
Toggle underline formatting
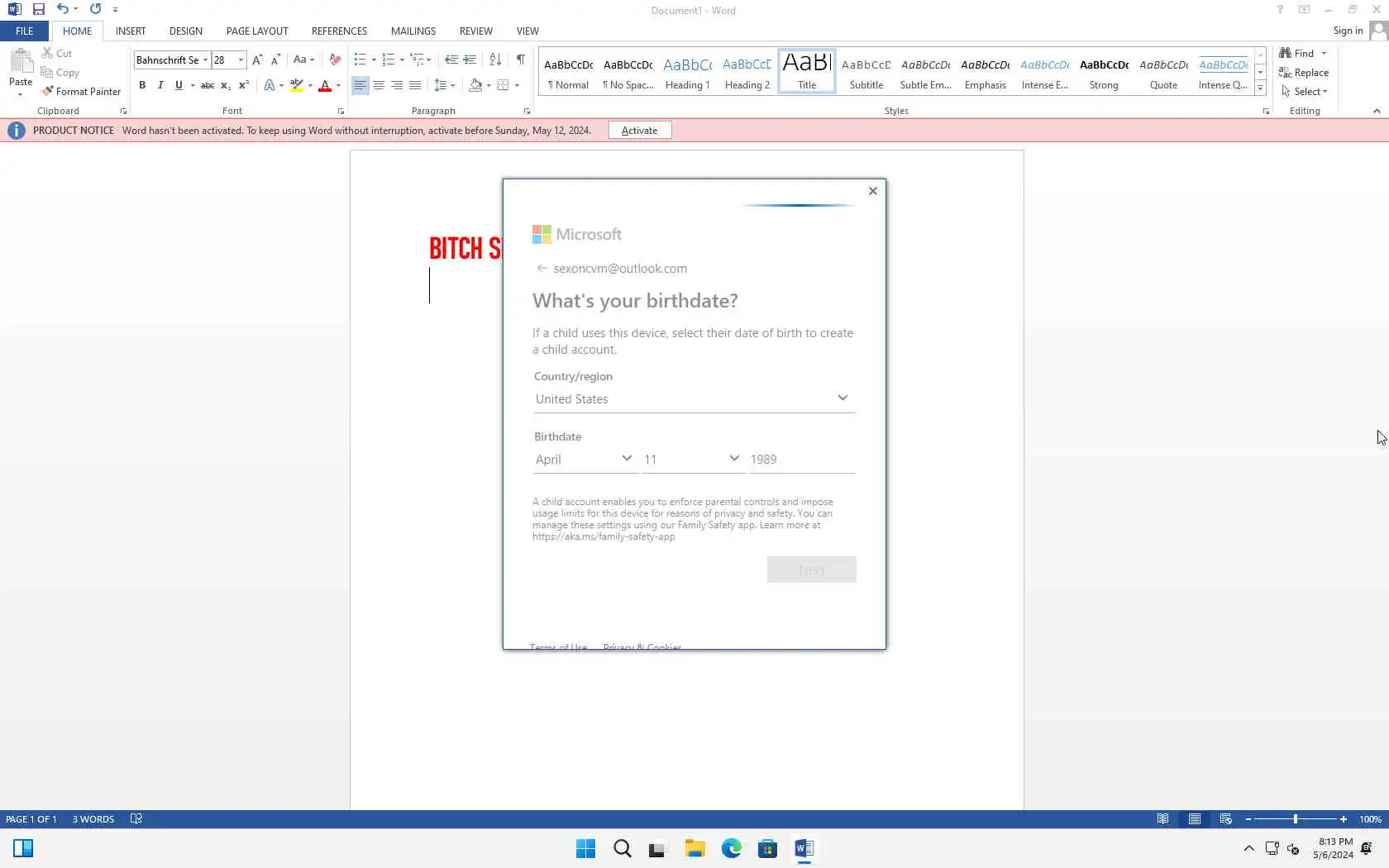coord(179,85)
